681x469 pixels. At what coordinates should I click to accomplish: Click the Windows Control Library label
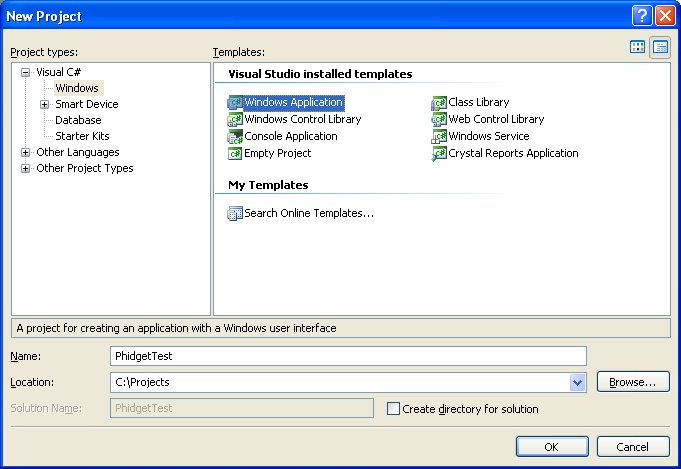[x=303, y=119]
